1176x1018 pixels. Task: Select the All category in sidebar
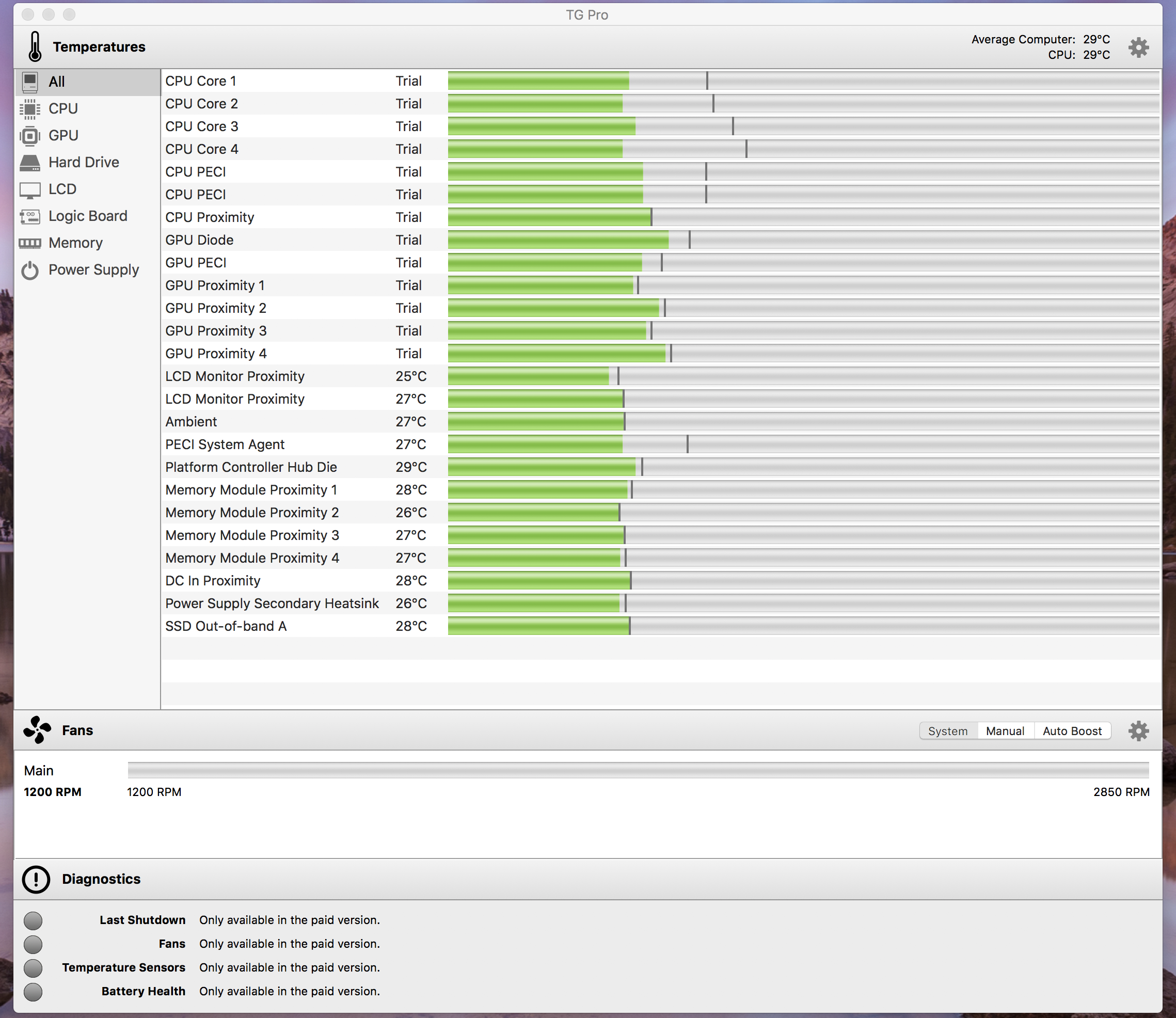coord(56,82)
